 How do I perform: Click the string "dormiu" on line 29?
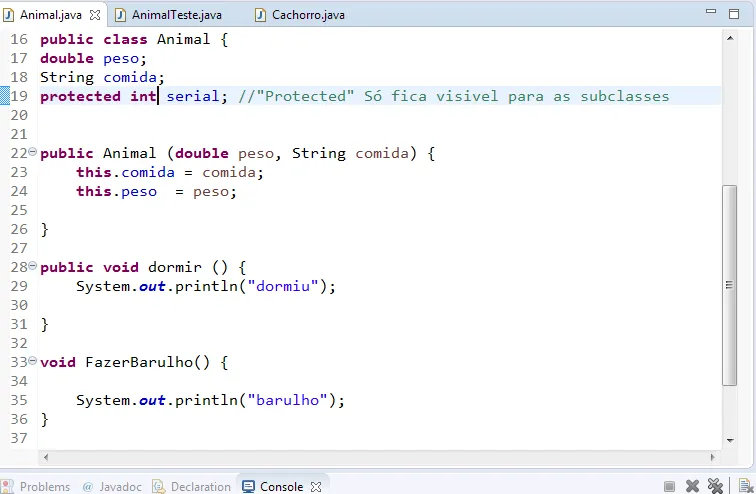(283, 286)
